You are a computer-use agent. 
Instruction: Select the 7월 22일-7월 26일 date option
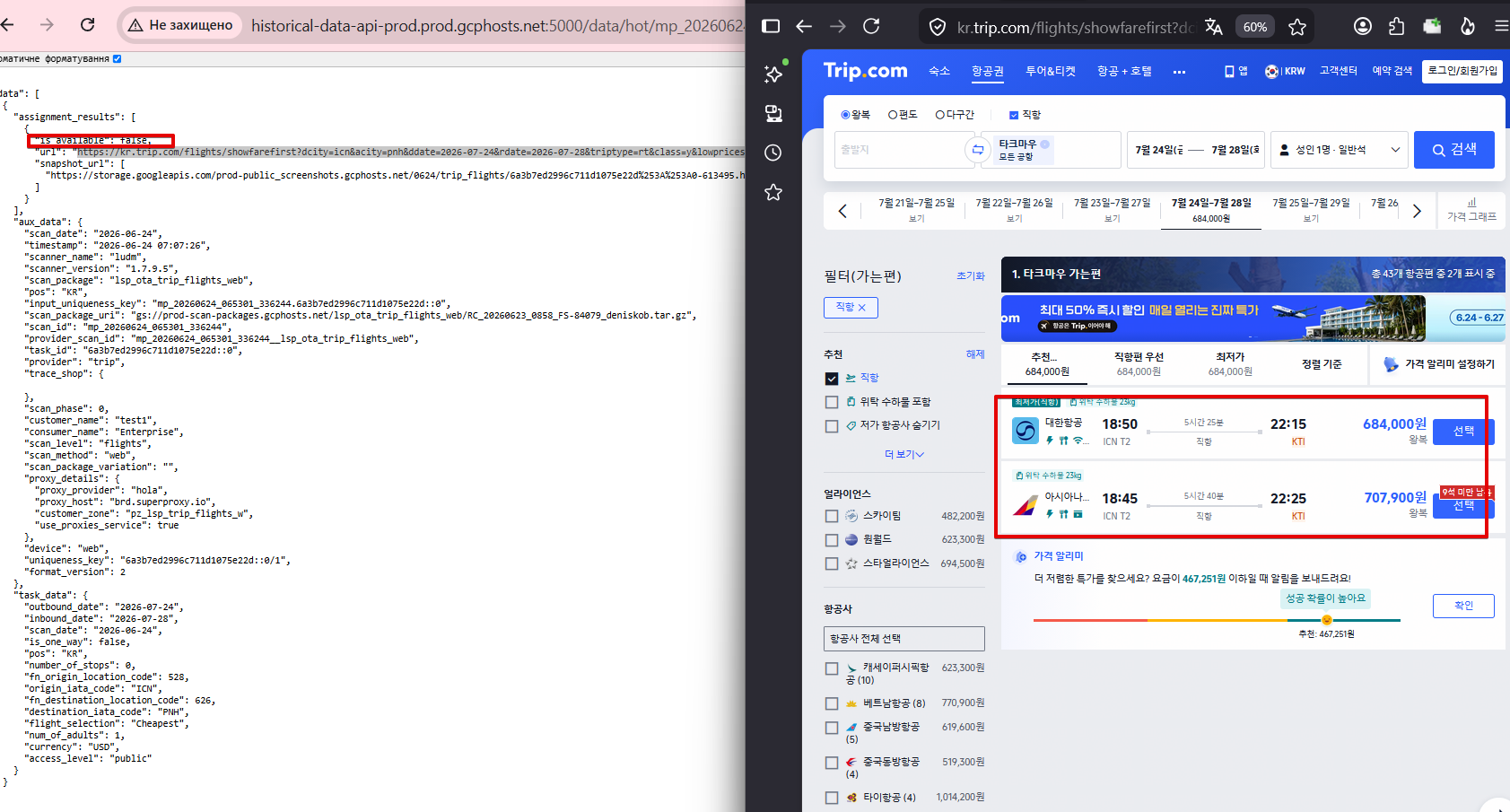(1015, 210)
